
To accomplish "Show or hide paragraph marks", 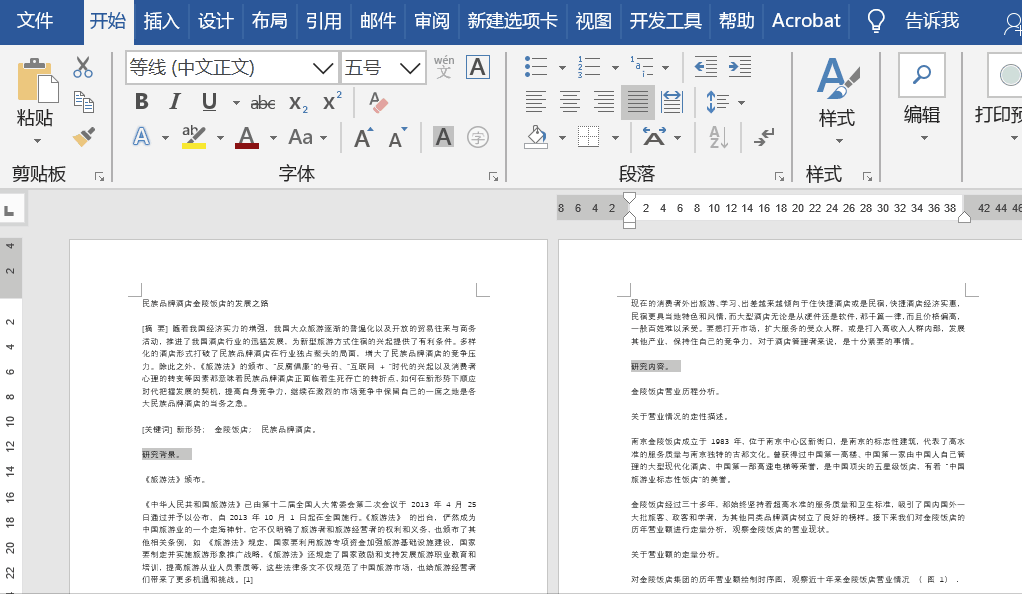I will [x=764, y=137].
